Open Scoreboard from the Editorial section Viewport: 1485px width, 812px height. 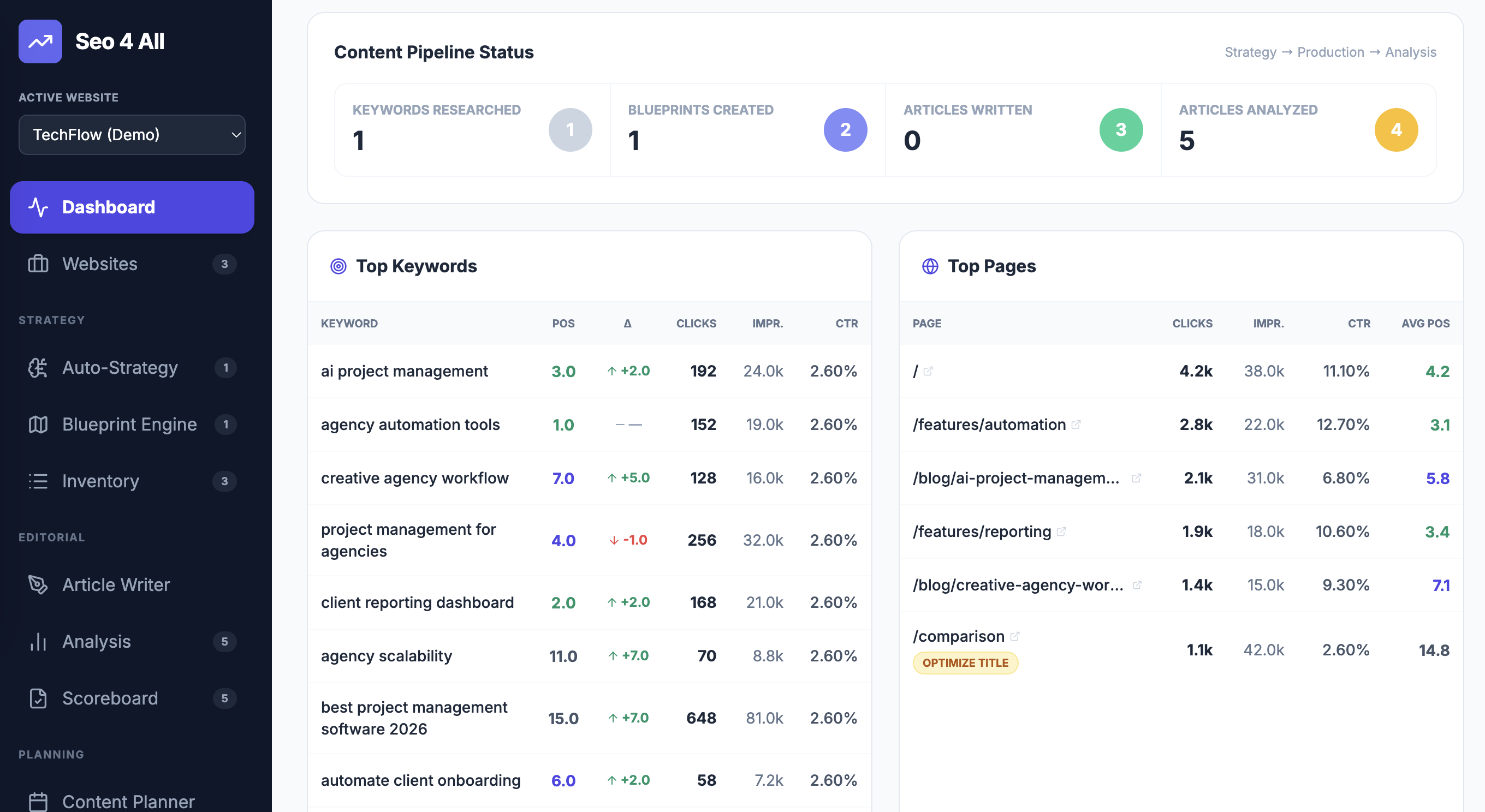click(x=110, y=698)
